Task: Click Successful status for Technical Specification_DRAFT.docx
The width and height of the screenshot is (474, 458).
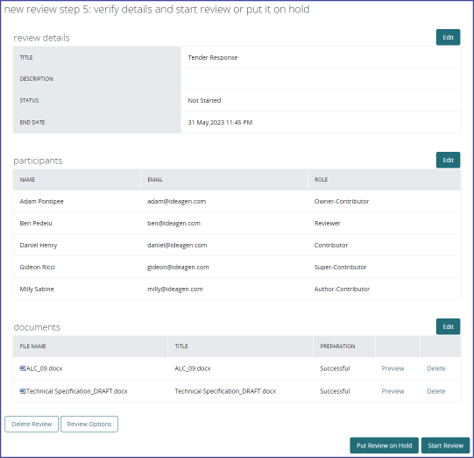Action: [335, 391]
